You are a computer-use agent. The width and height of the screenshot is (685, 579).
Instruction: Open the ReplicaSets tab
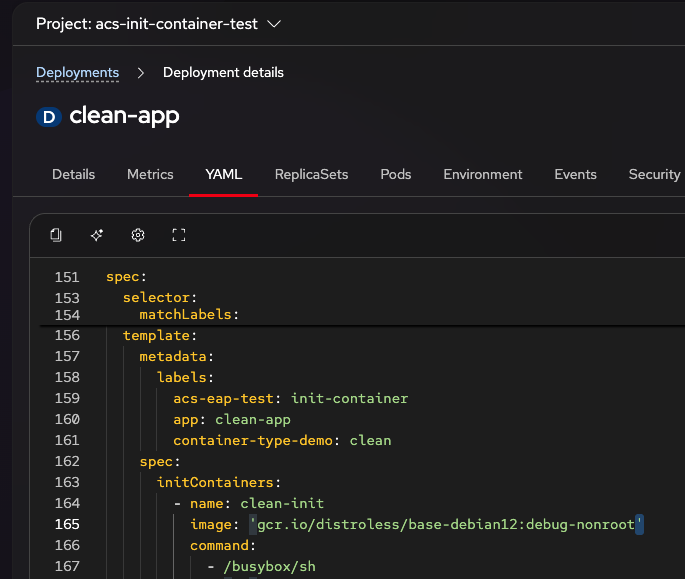[311, 174]
